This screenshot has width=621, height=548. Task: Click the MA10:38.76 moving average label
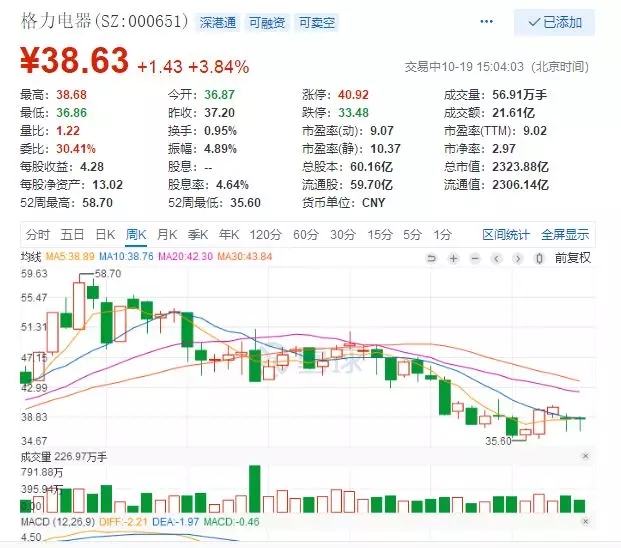[126, 256]
